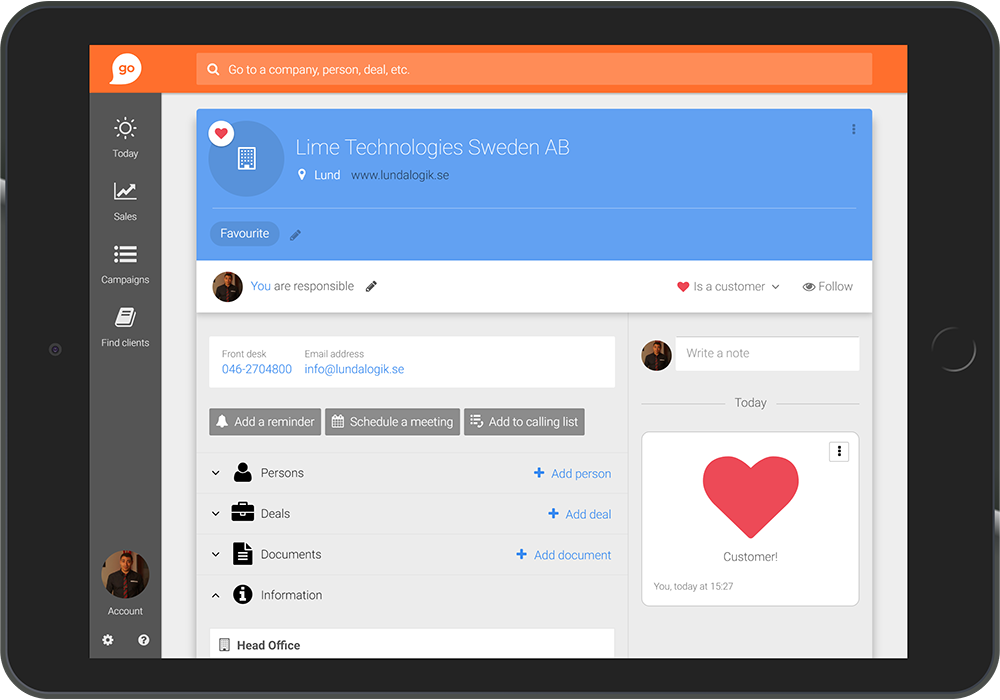Email info@lundalogik.se
The width and height of the screenshot is (1000, 700).
click(x=354, y=369)
